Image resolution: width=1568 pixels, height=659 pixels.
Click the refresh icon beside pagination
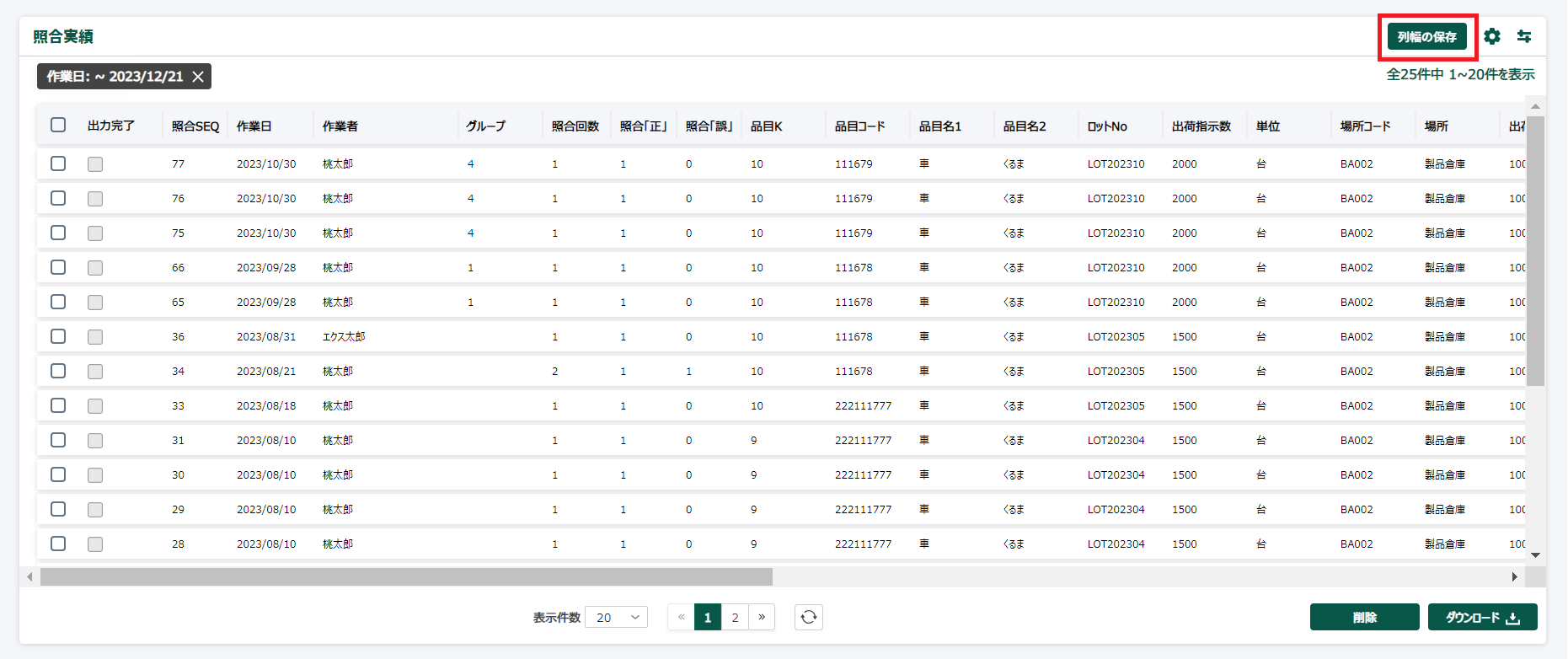[x=809, y=617]
